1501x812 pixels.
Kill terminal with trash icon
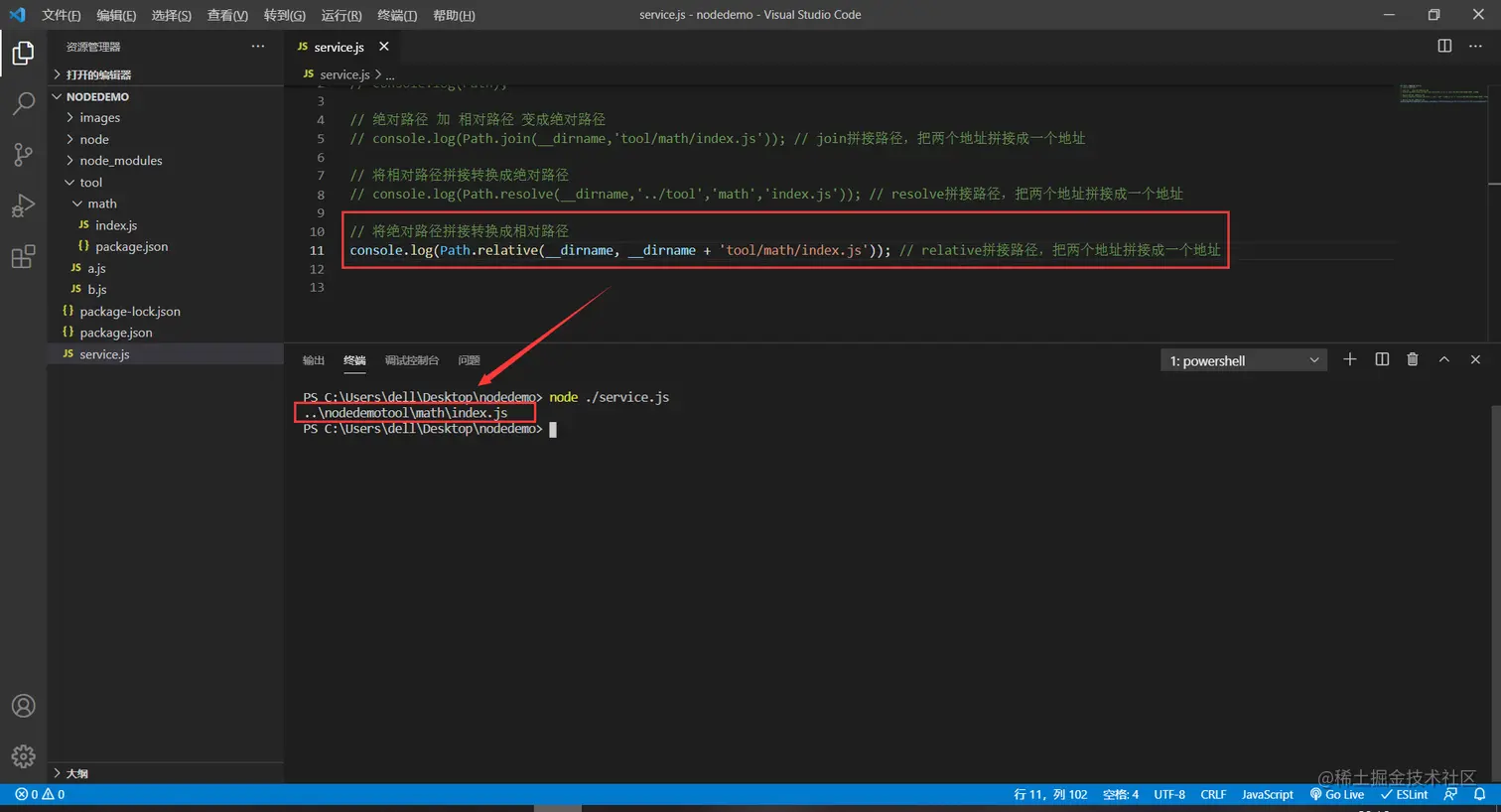1413,359
